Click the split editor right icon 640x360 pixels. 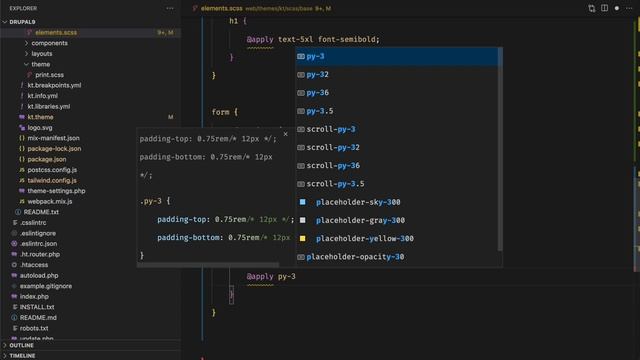[604, 8]
